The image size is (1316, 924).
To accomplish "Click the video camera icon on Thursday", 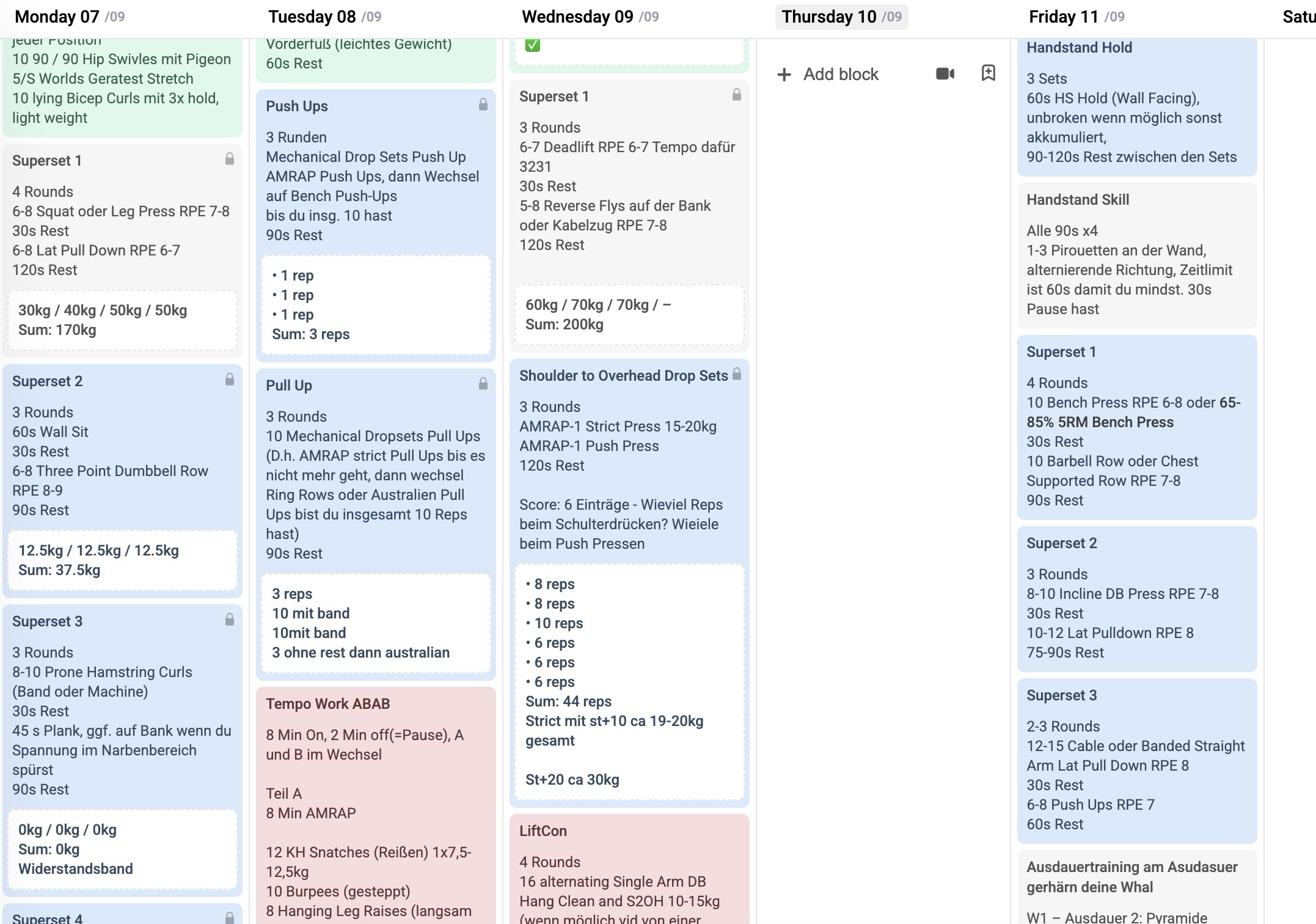I will click(x=945, y=74).
